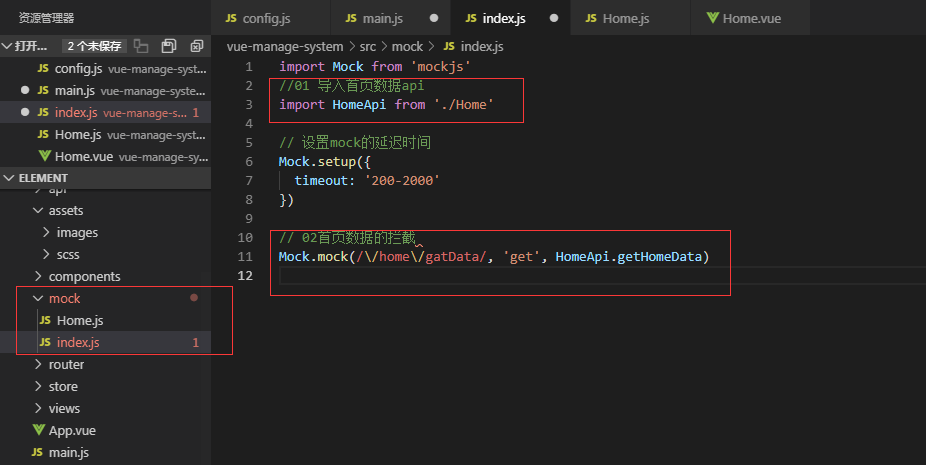The height and width of the screenshot is (465, 926).
Task: Collapse the assets folder
Action: [38, 210]
